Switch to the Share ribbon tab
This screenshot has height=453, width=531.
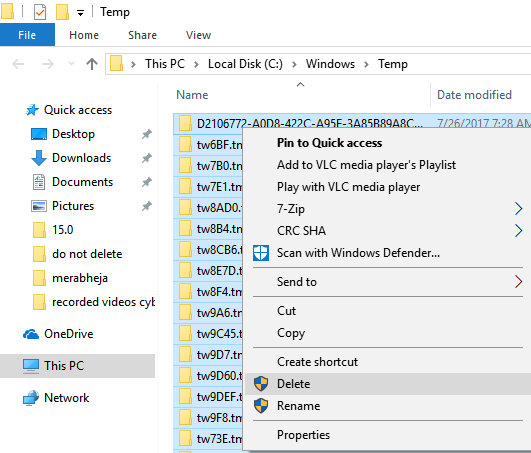142,35
